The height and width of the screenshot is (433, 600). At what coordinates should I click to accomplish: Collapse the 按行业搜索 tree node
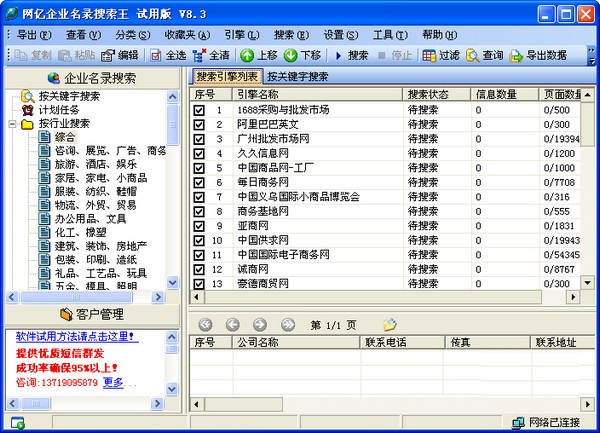click(13, 124)
